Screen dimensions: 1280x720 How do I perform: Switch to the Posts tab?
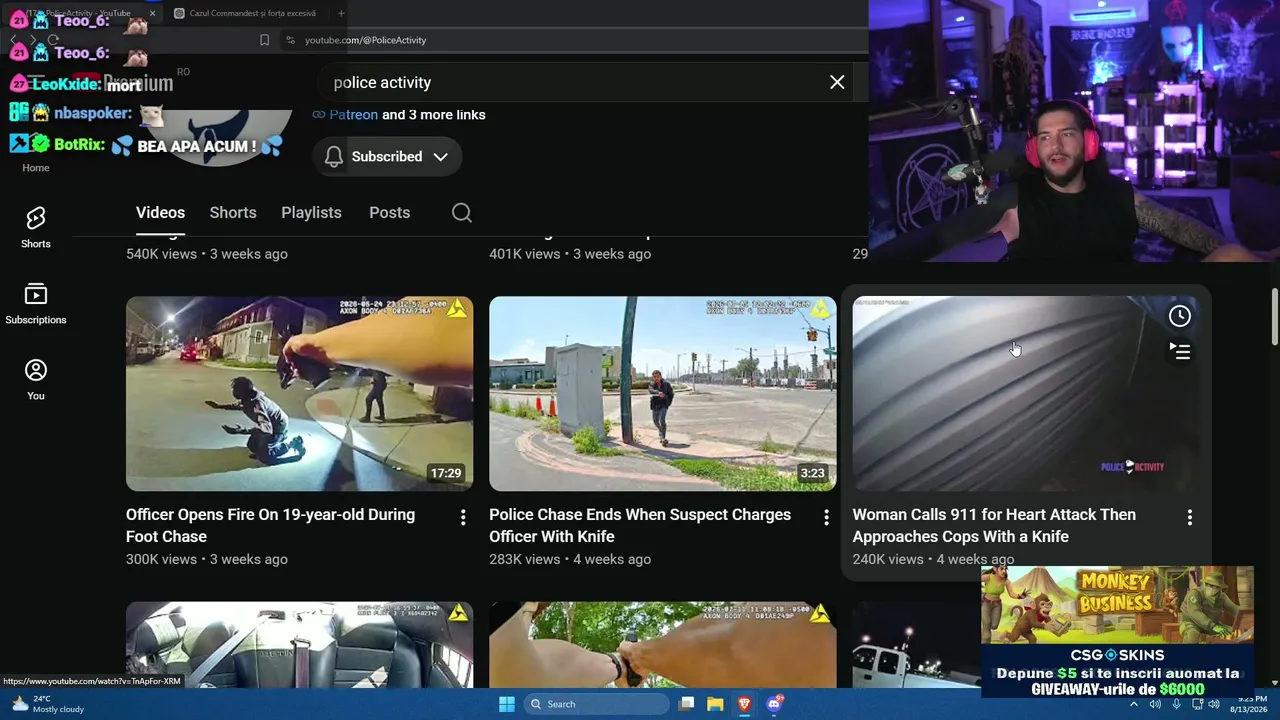[389, 212]
